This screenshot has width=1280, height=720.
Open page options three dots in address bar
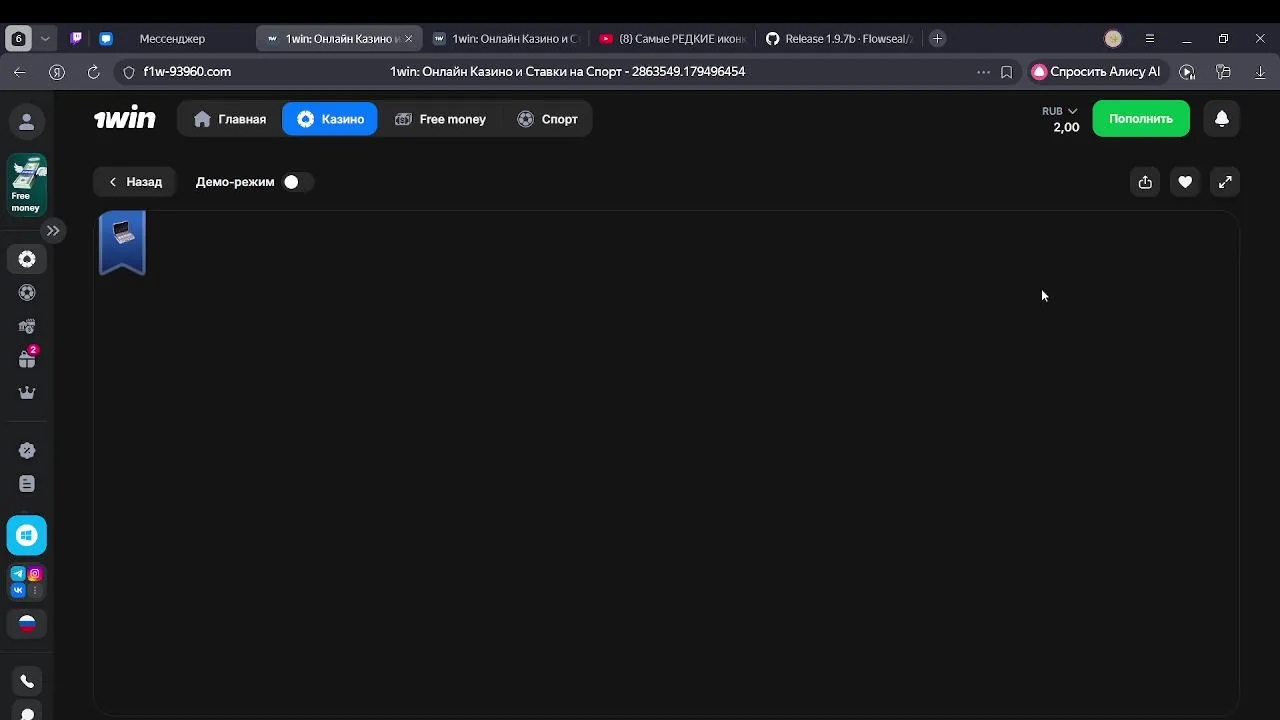[983, 72]
